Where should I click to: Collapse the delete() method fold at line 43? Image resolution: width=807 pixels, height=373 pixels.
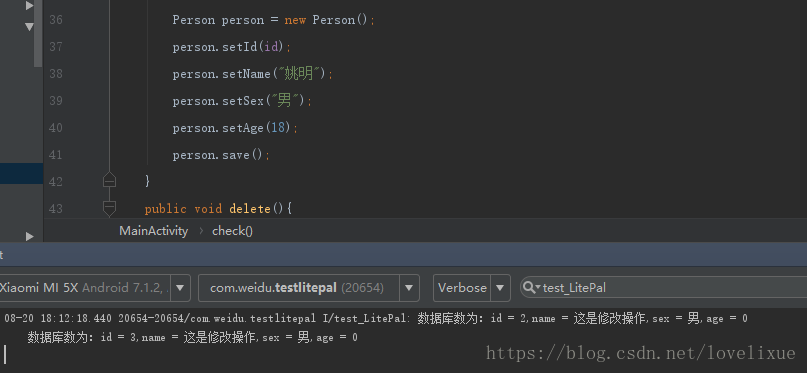coord(109,208)
